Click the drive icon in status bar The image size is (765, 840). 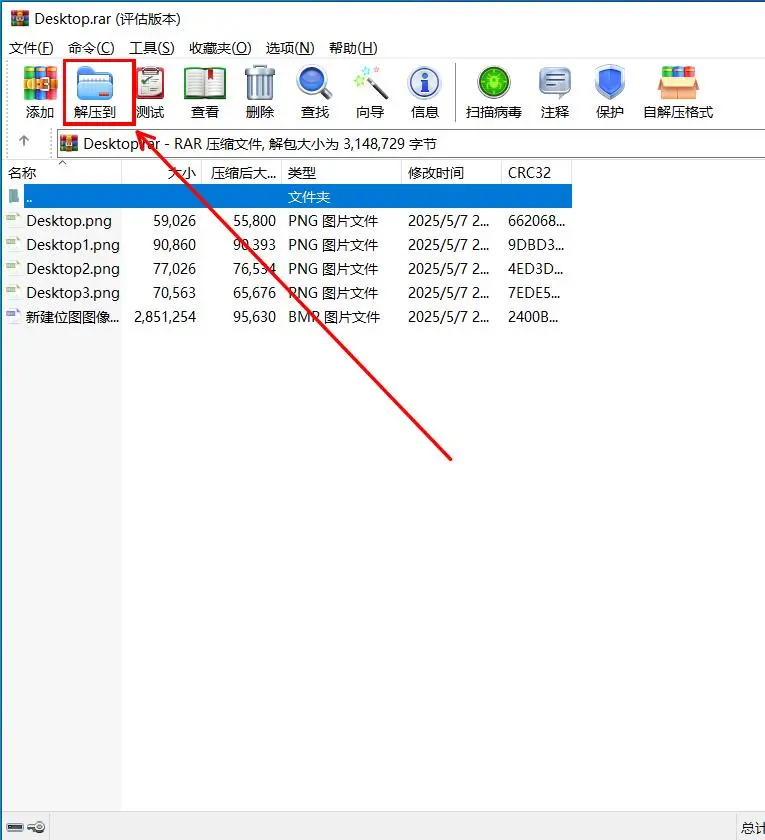(x=15, y=828)
